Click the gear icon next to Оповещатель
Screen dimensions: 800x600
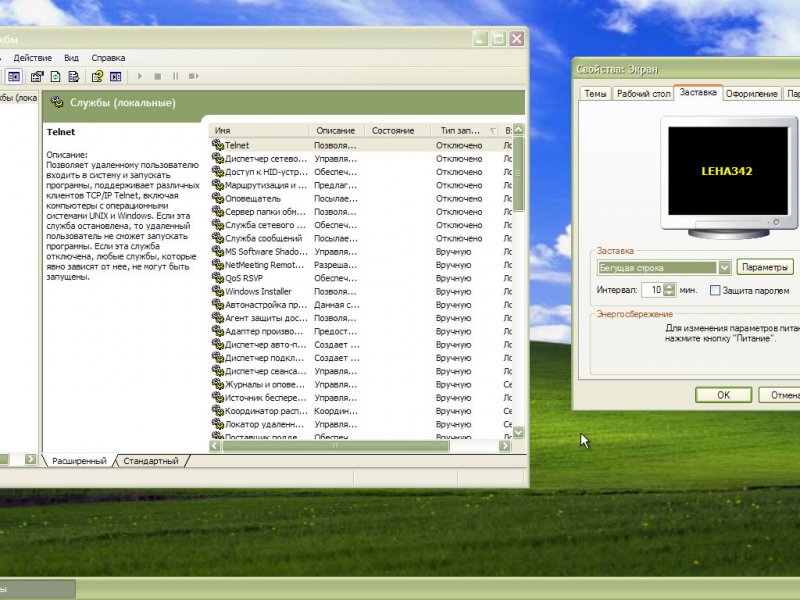pos(218,198)
